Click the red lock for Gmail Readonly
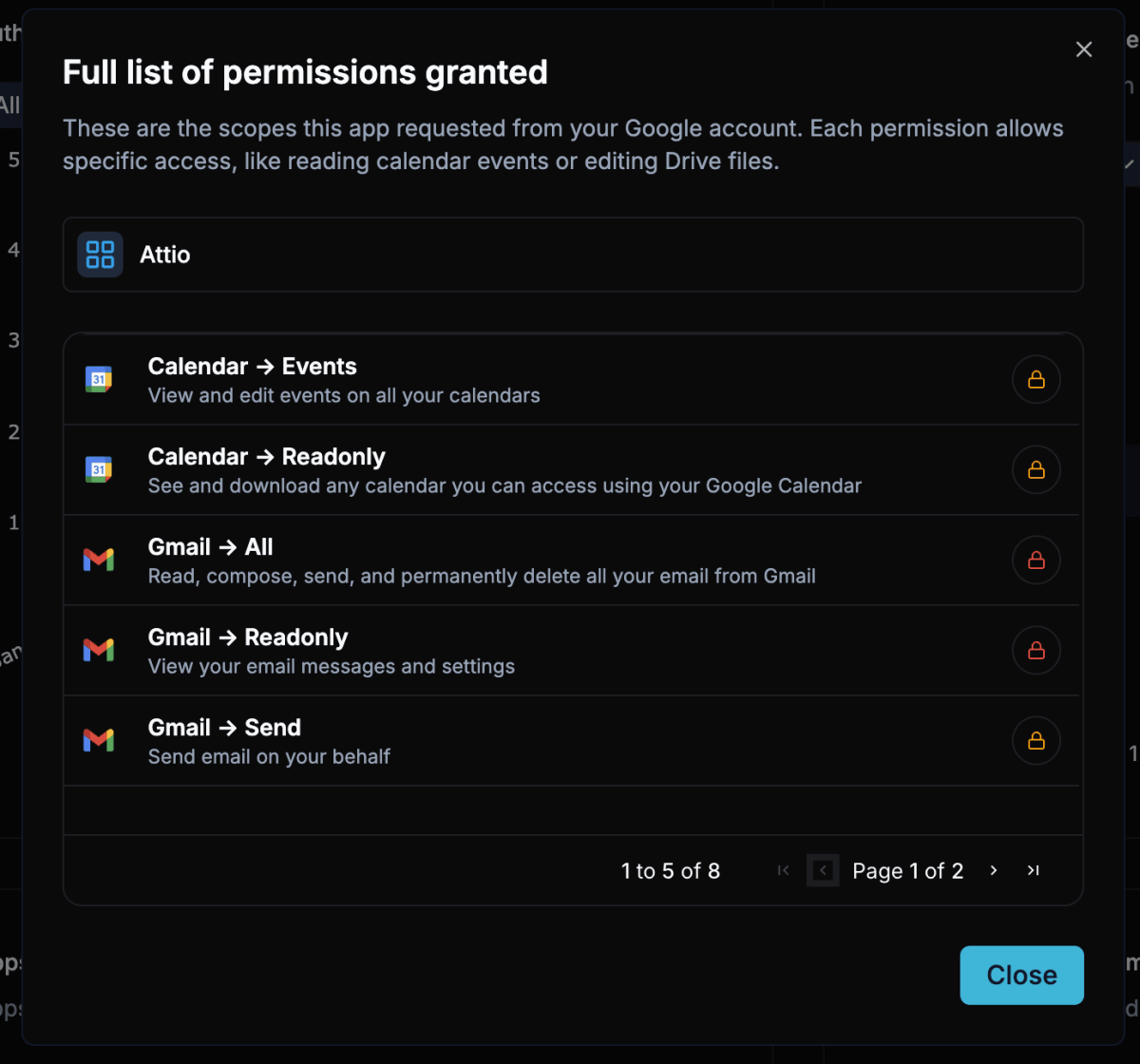1140x1064 pixels. coord(1035,650)
